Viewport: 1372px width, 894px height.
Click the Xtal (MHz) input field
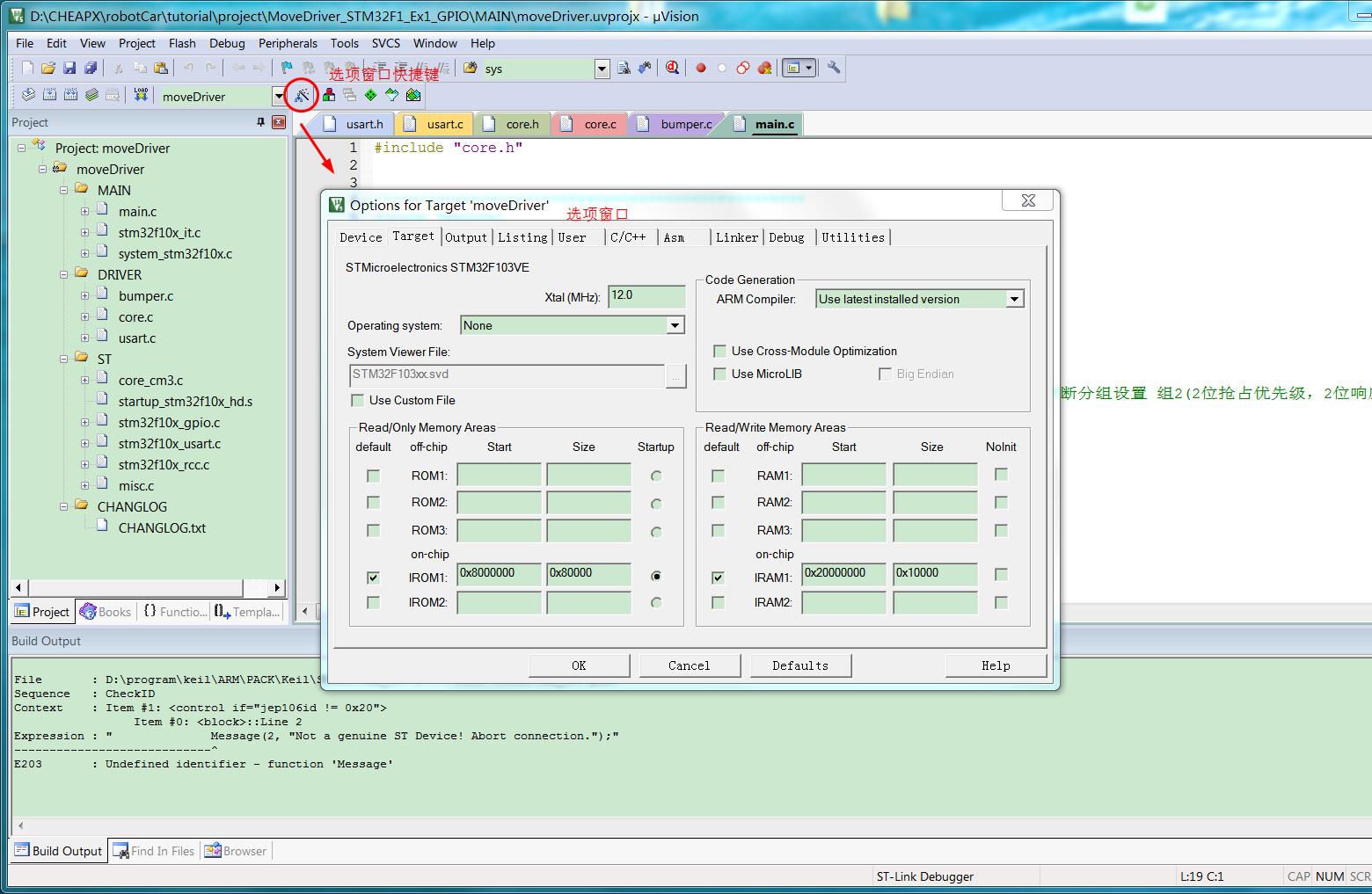tap(646, 295)
